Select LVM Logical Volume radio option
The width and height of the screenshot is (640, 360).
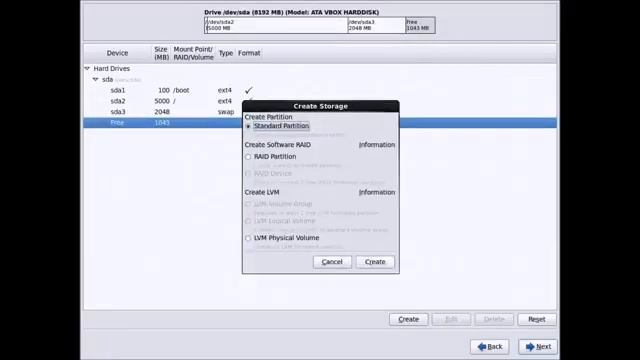(248, 221)
